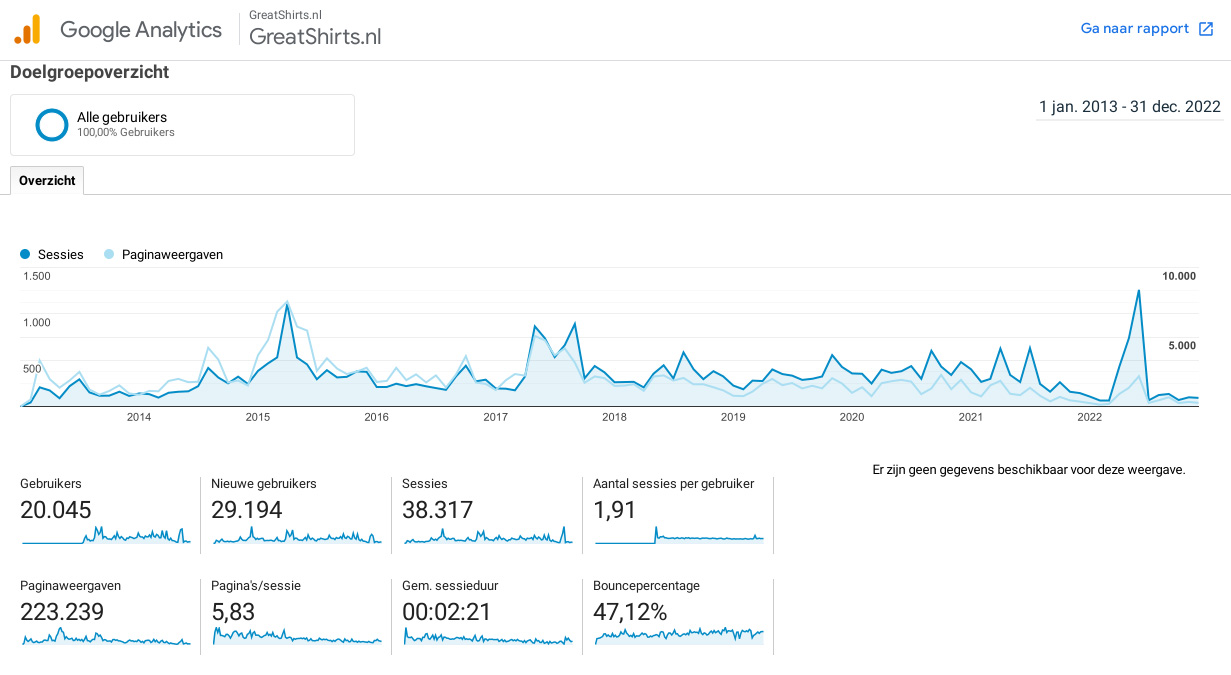The width and height of the screenshot is (1231, 675).
Task: Click the Google Analytics wordmark
Action: [141, 30]
